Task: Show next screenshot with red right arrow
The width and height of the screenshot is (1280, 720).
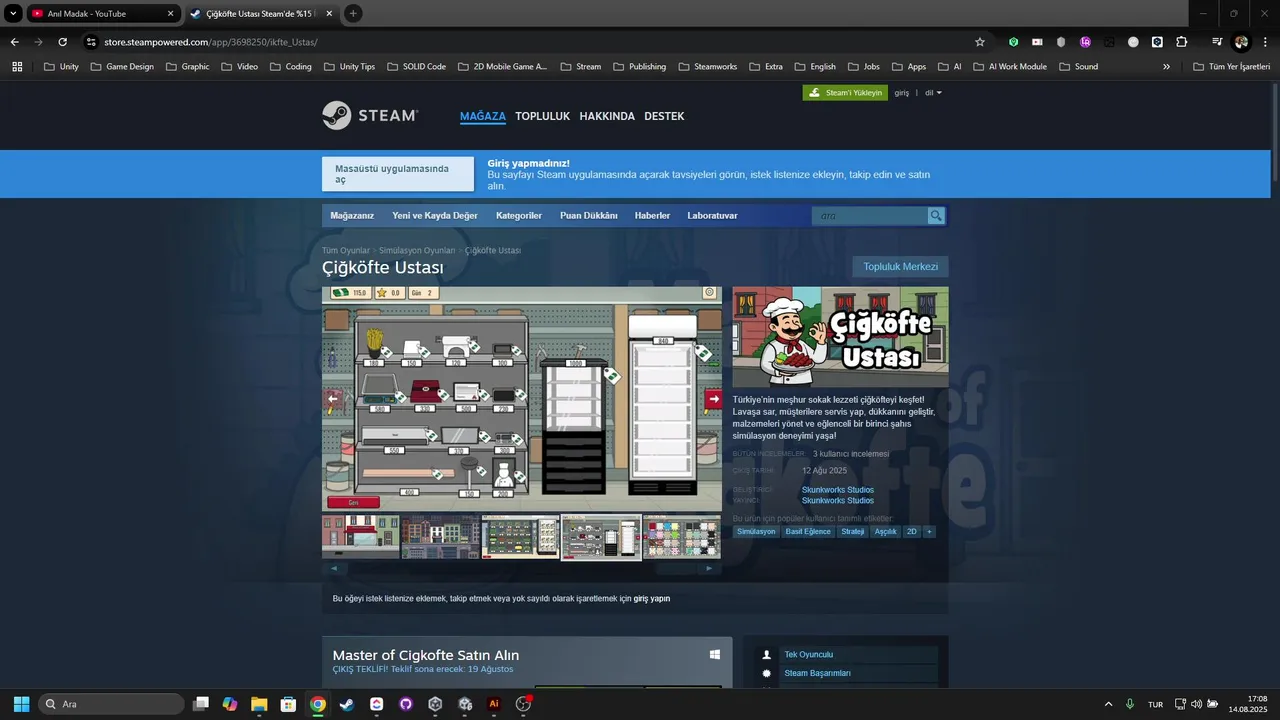Action: click(713, 399)
